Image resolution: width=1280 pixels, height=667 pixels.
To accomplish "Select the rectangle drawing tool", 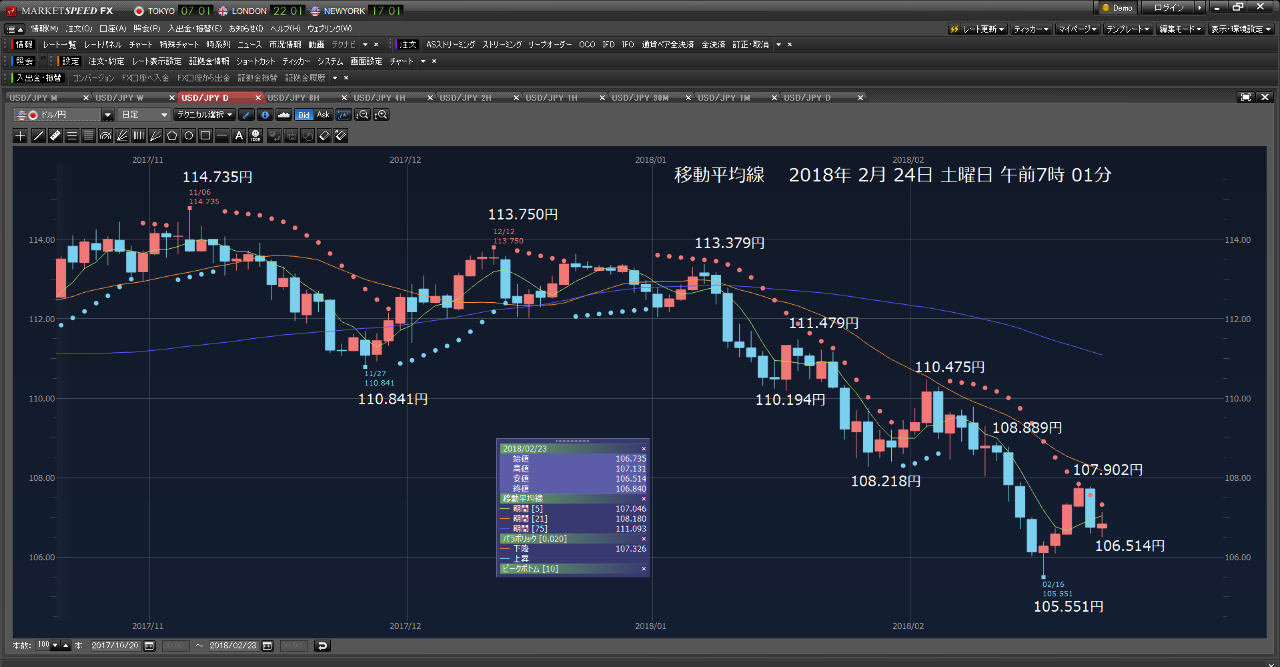I will pyautogui.click(x=204, y=135).
